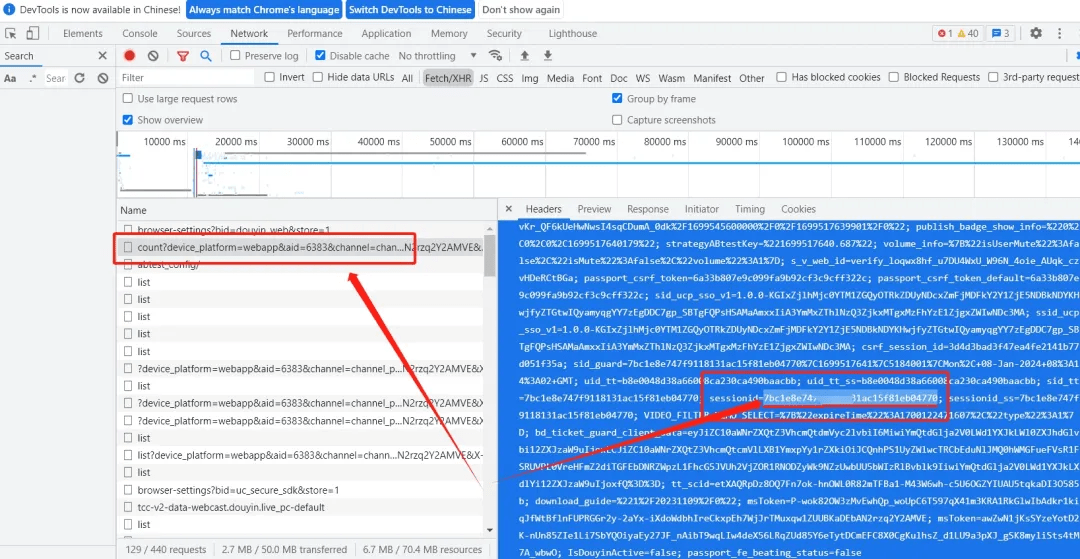Click the Switch DevTools to Chinese button
The height and width of the screenshot is (559, 1080).
tap(409, 10)
